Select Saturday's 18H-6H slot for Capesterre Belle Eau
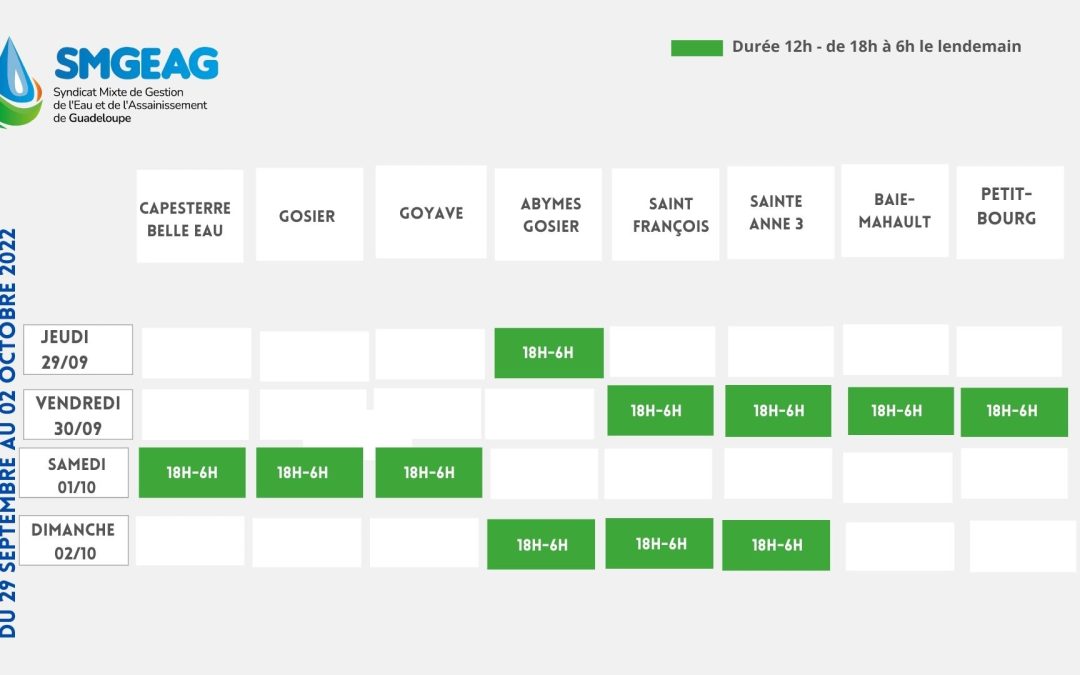Screen dimensions: 1080x675 [192, 473]
